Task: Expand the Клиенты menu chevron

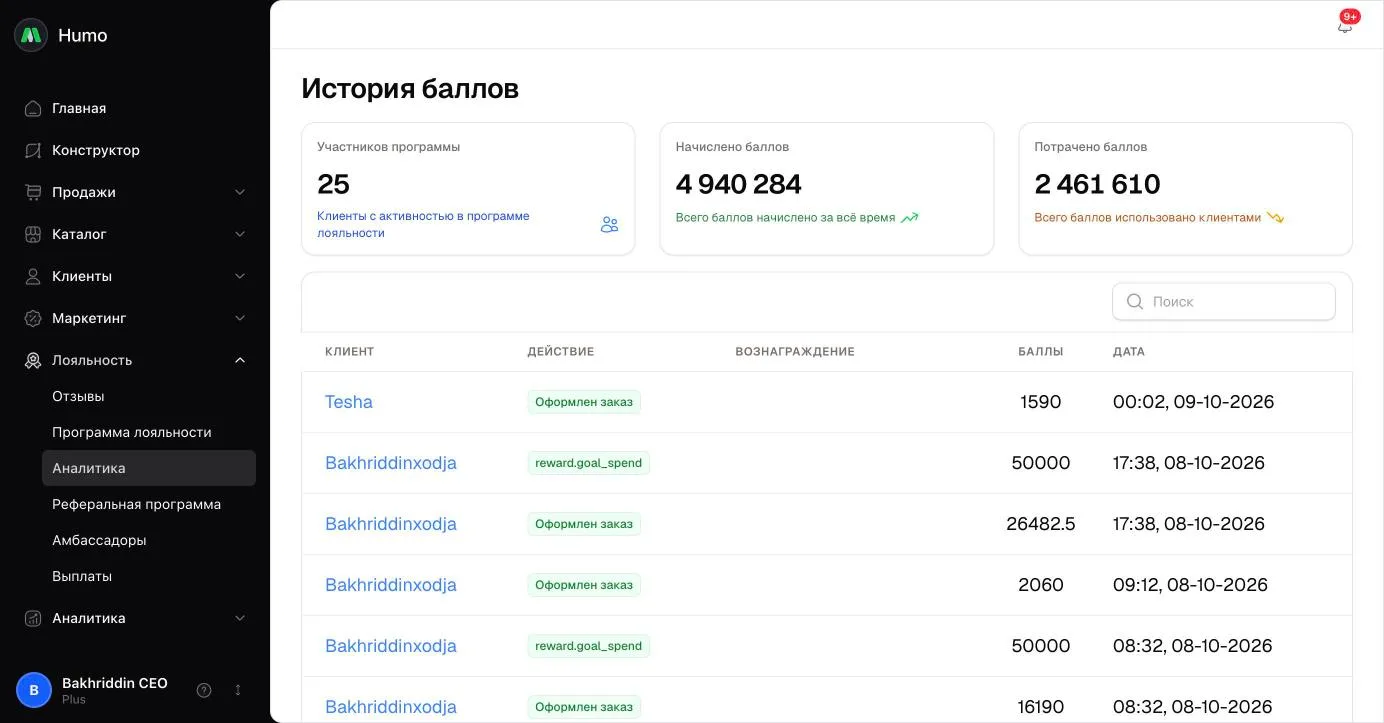Action: 240,276
